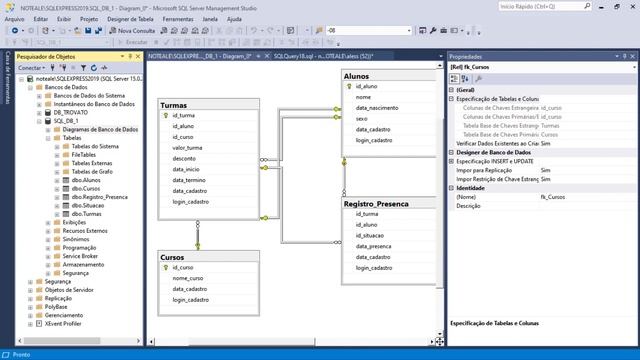Click the Object Explorer filter funnel icon

(x=83, y=68)
